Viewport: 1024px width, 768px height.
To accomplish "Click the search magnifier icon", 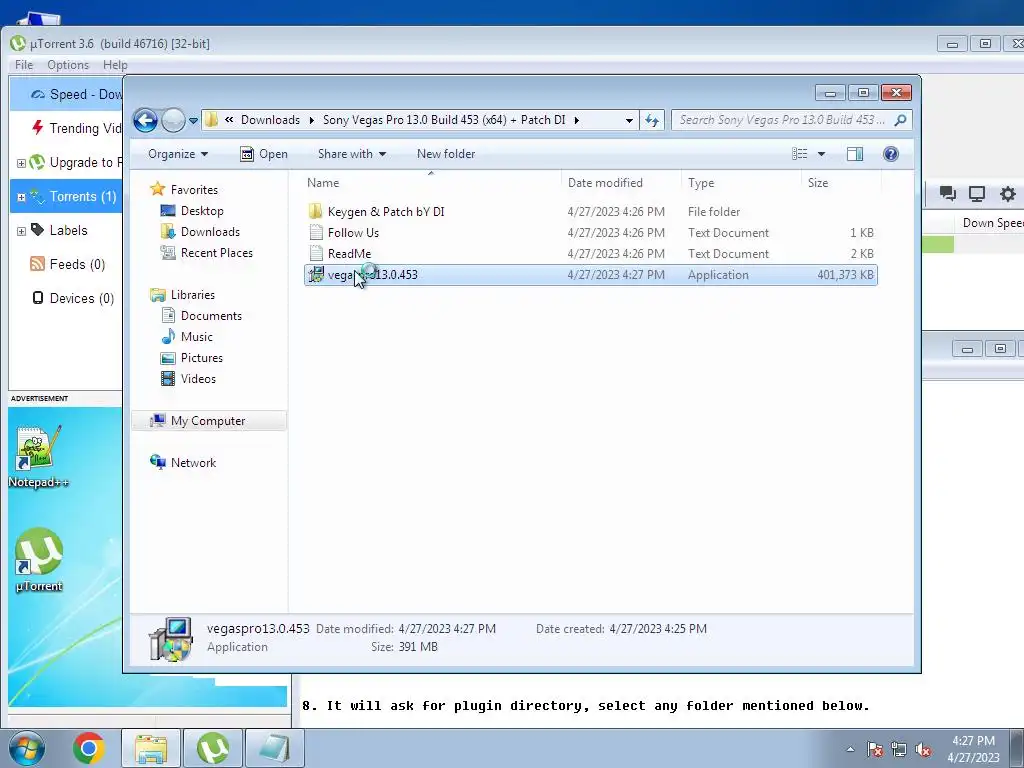I will (901, 120).
